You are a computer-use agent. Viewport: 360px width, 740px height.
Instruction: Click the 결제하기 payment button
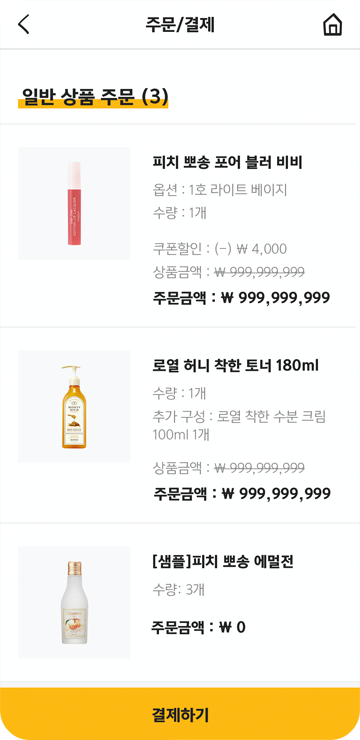click(180, 714)
